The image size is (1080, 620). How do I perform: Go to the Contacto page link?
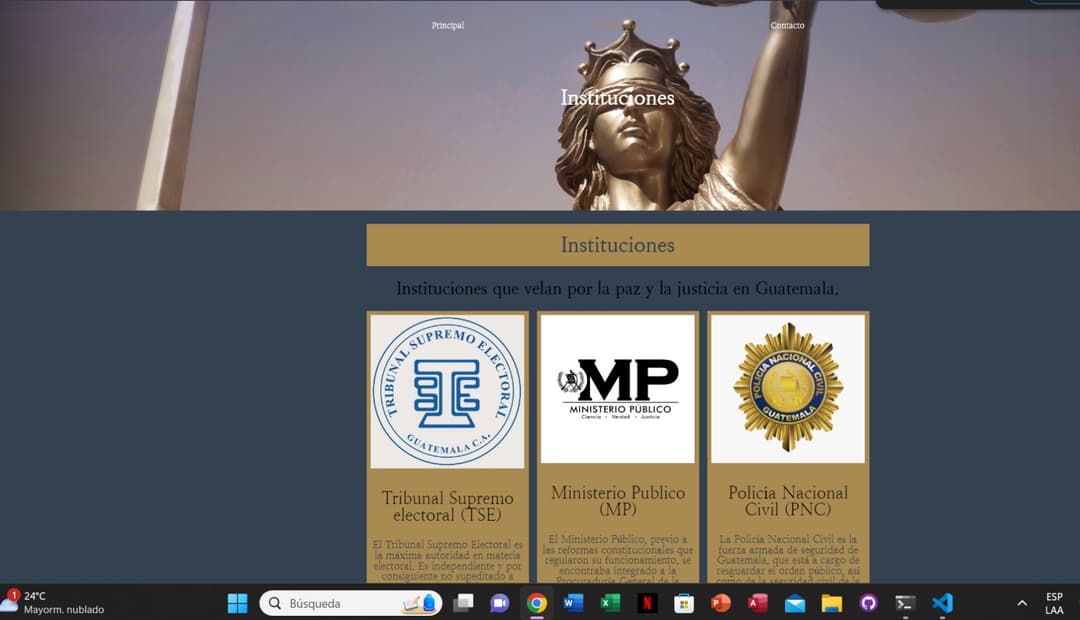tap(787, 25)
